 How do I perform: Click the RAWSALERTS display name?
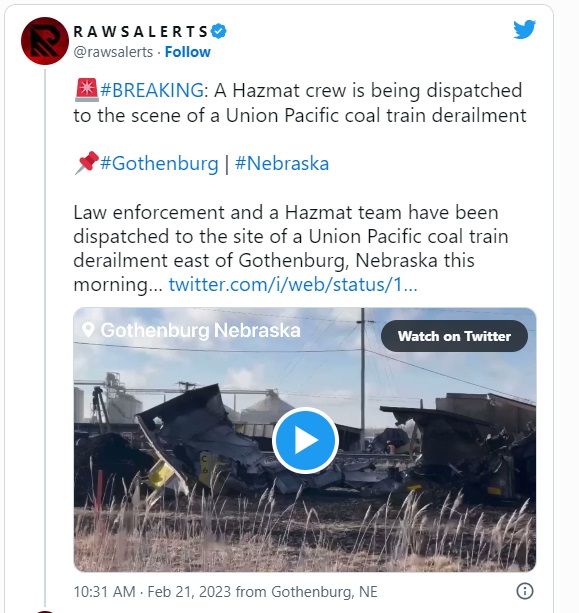coord(141,32)
